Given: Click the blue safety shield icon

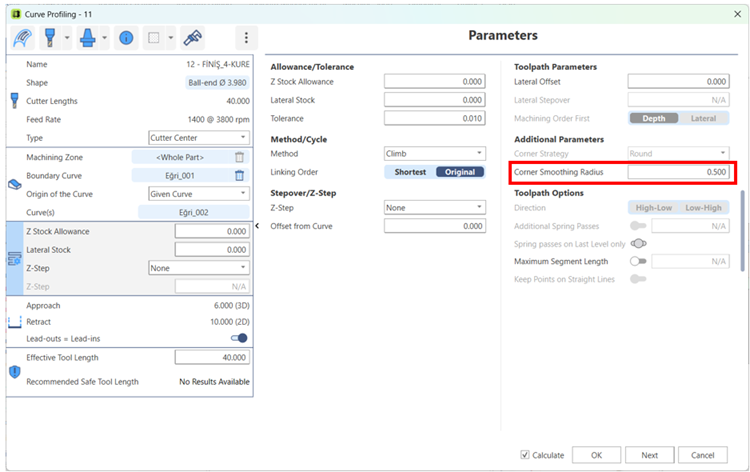Looking at the screenshot, I should [15, 372].
